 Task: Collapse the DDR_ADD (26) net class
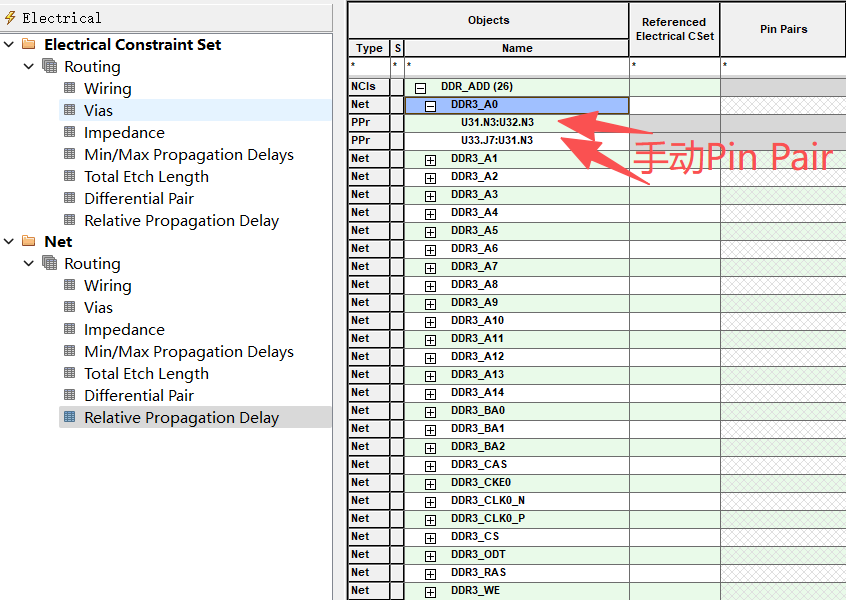[420, 87]
